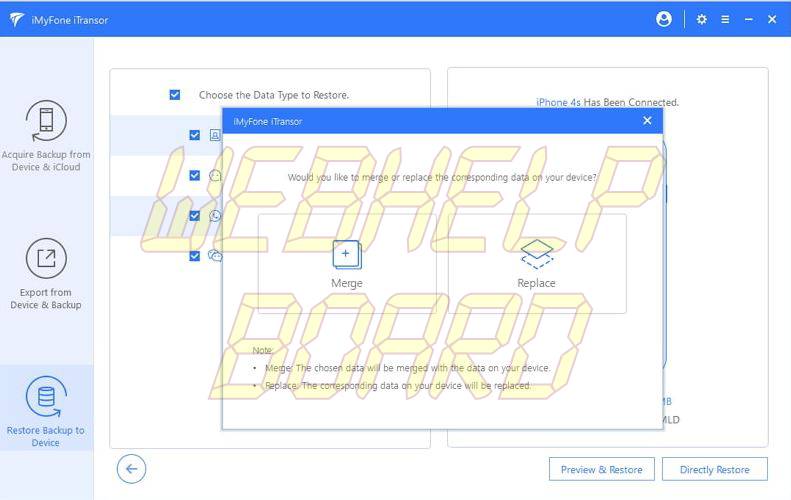Click the Replace label
791x500 pixels.
[536, 283]
